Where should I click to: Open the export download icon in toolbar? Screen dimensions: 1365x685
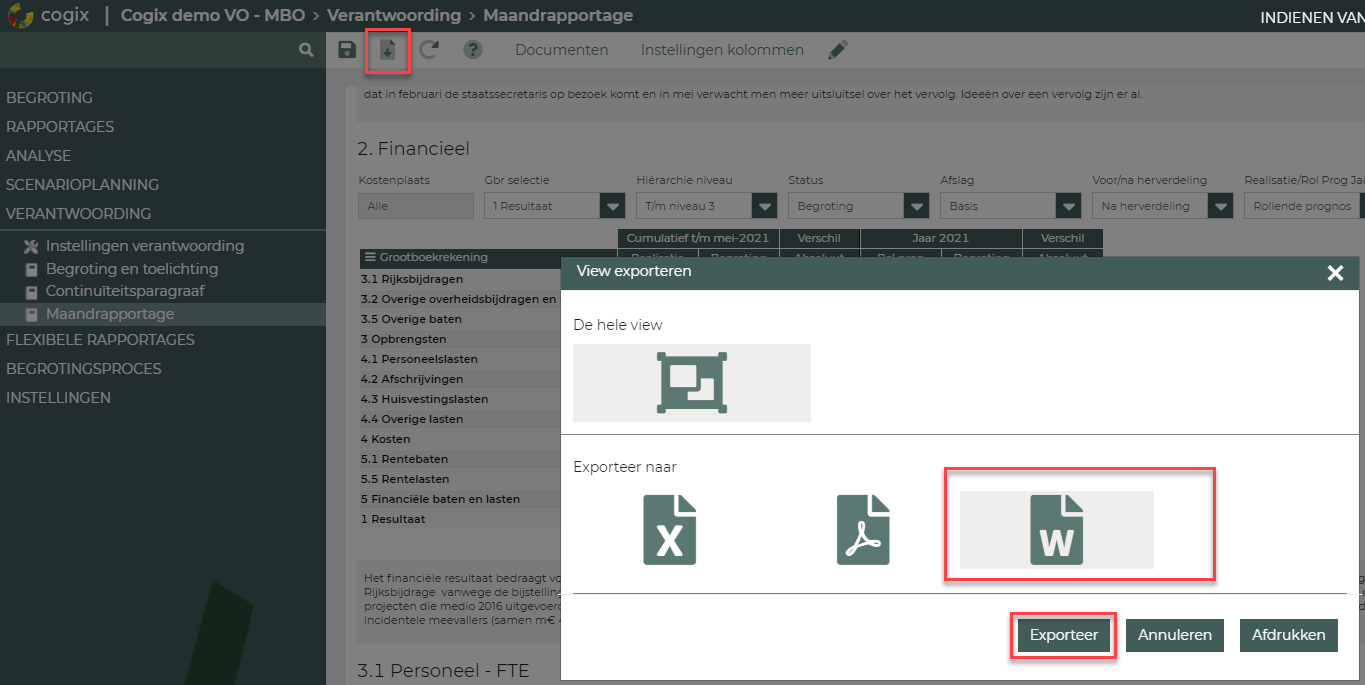point(388,50)
